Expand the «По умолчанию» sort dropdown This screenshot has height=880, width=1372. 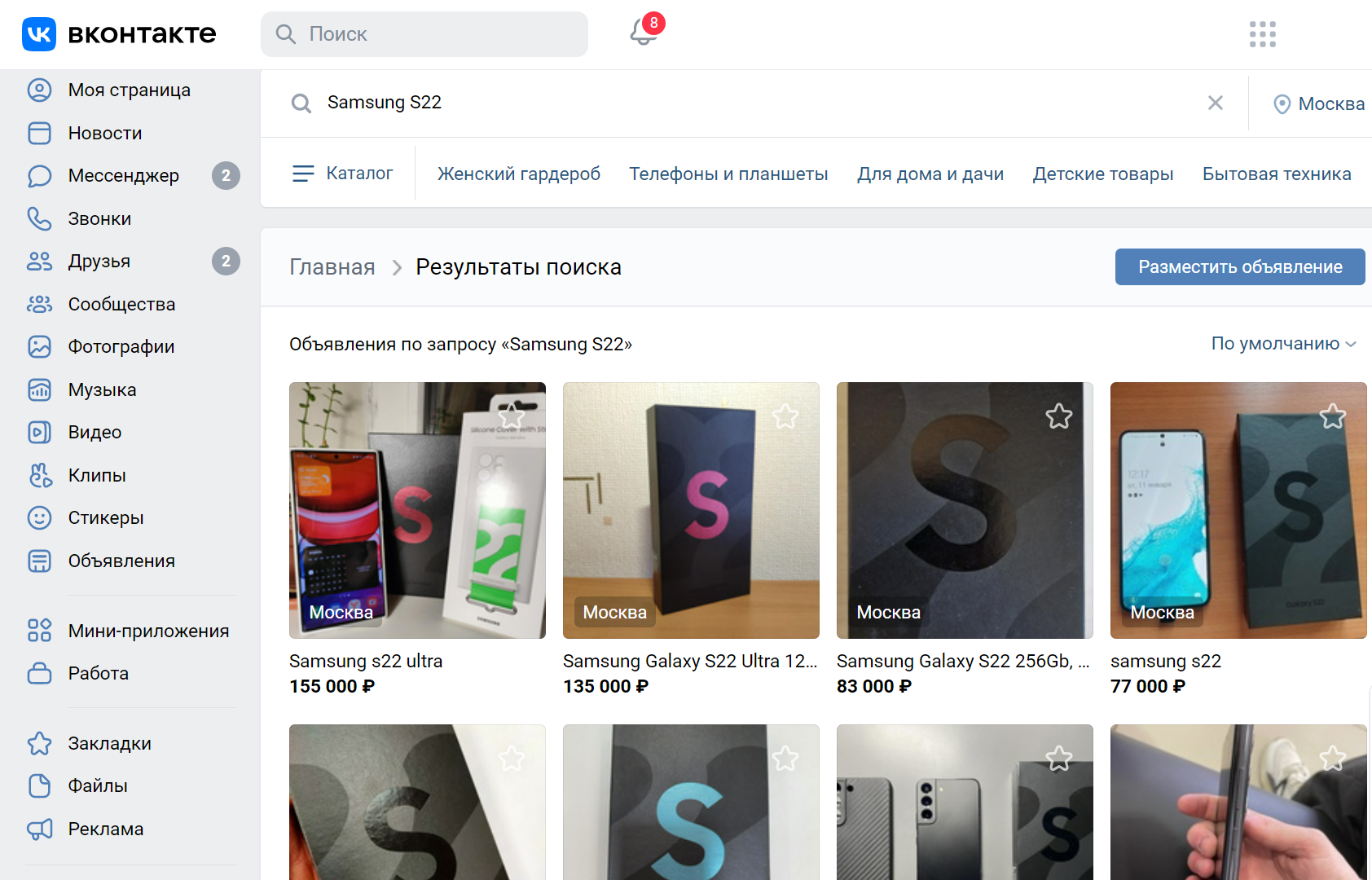click(1283, 344)
